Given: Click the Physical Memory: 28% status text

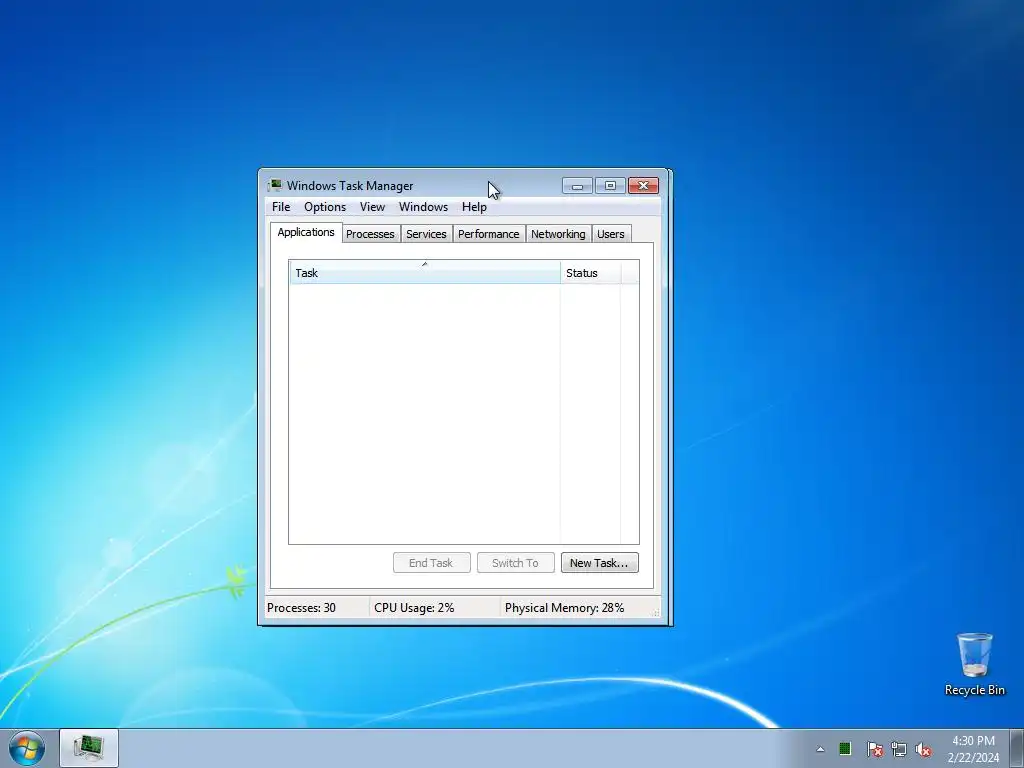Looking at the screenshot, I should pos(564,608).
